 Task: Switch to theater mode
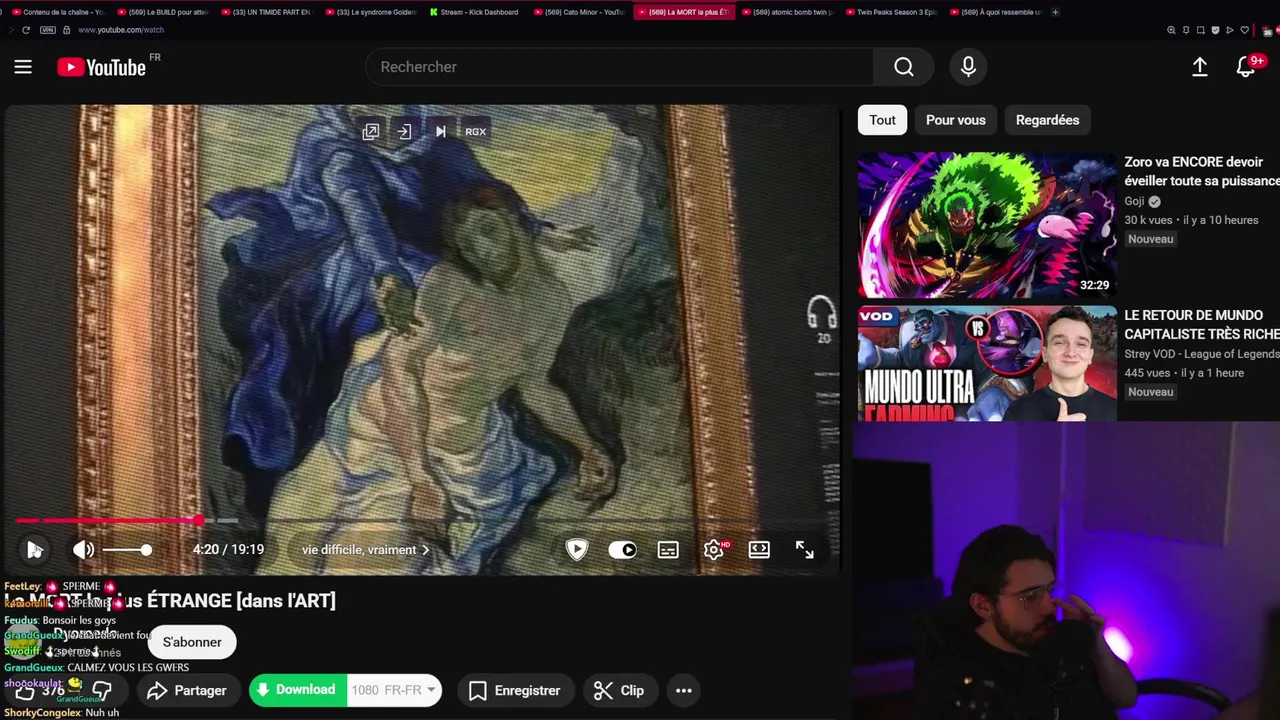pyautogui.click(x=759, y=549)
